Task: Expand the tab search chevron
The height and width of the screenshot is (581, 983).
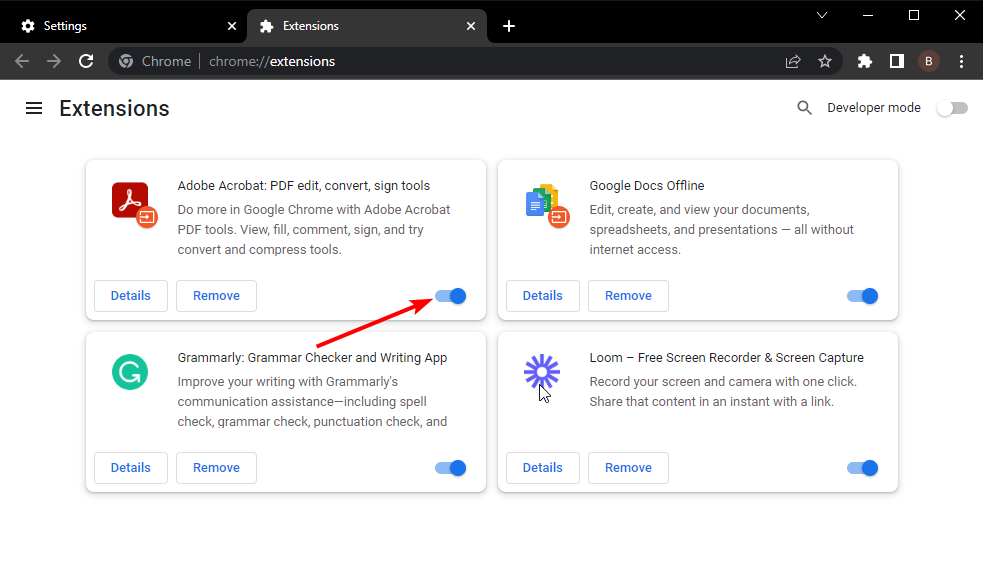Action: pos(822,15)
